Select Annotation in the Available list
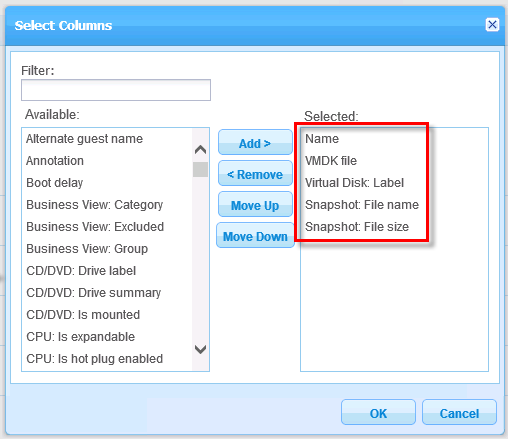This screenshot has width=508, height=439. tap(55, 161)
